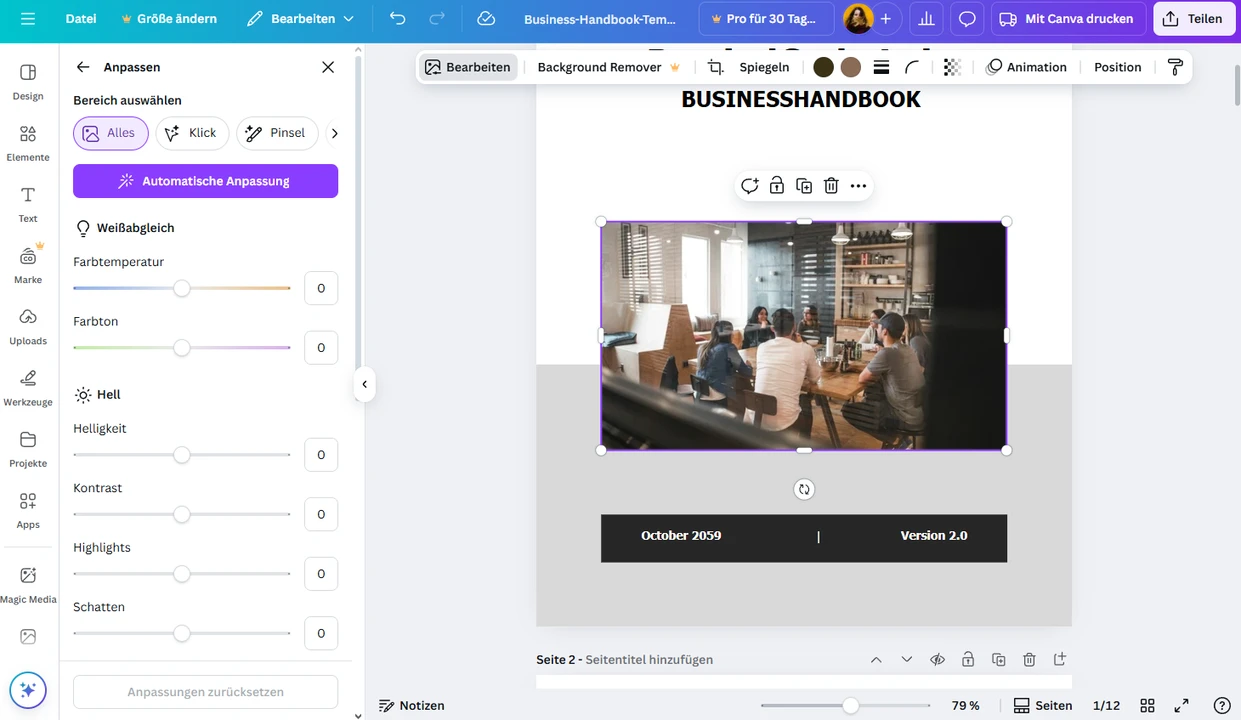Open the Marke sidebar panel

(x=28, y=265)
